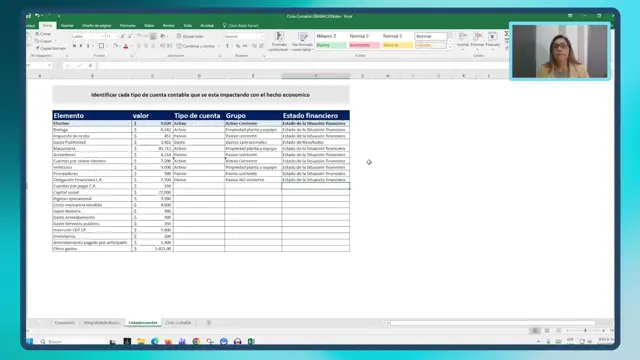Open Dar formato como tabla
This screenshot has width=640, height=360.
tap(302, 42)
